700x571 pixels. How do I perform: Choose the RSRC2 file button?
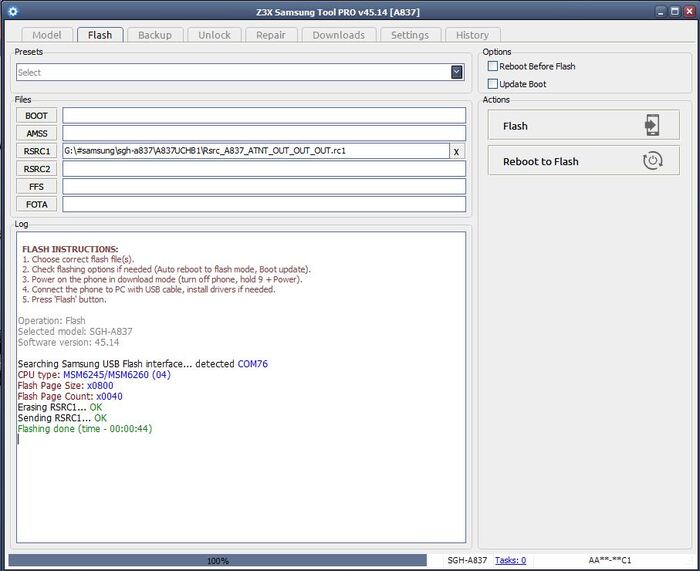(x=37, y=169)
